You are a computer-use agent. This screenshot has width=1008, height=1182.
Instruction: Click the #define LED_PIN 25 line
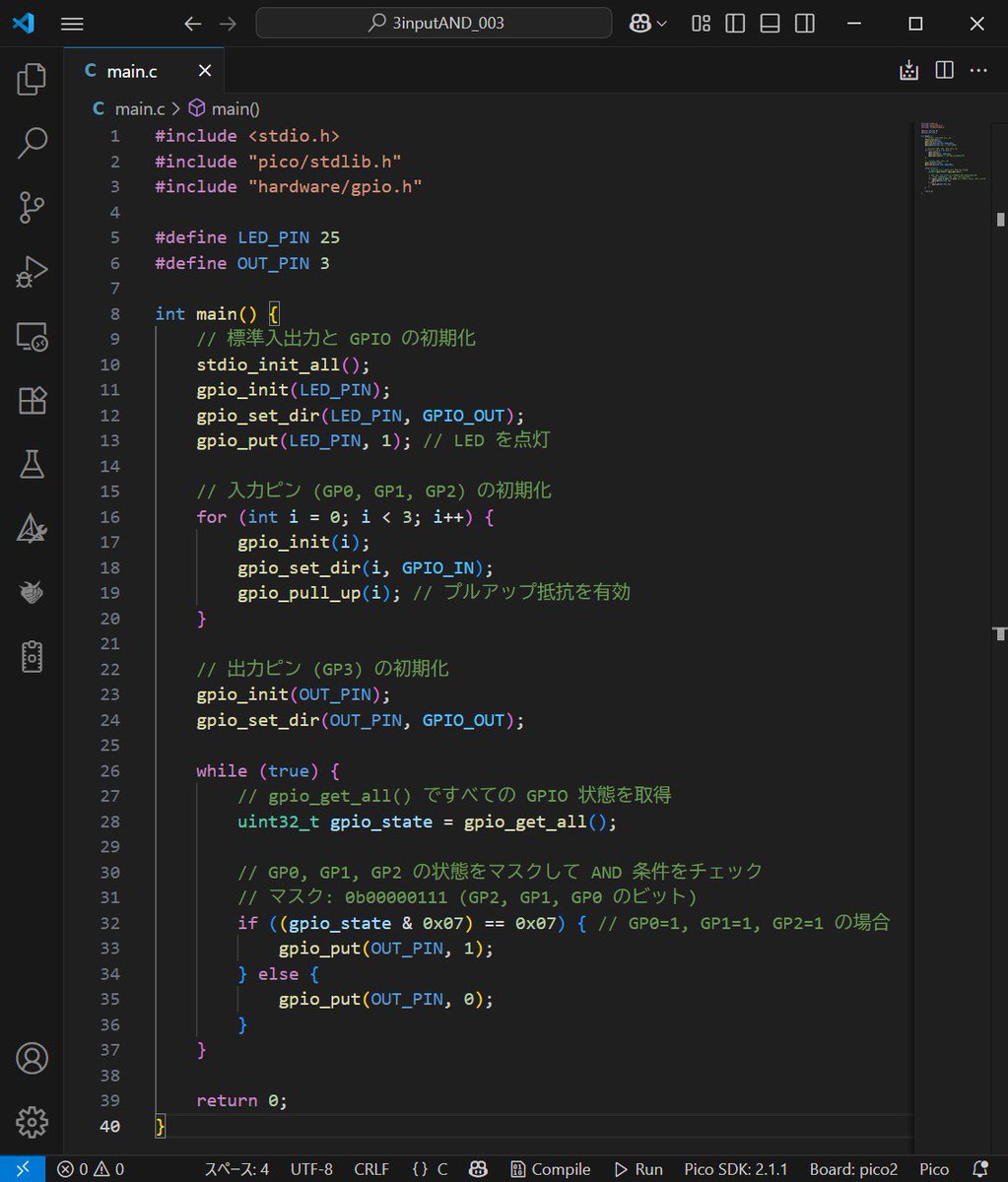pyautogui.click(x=247, y=237)
